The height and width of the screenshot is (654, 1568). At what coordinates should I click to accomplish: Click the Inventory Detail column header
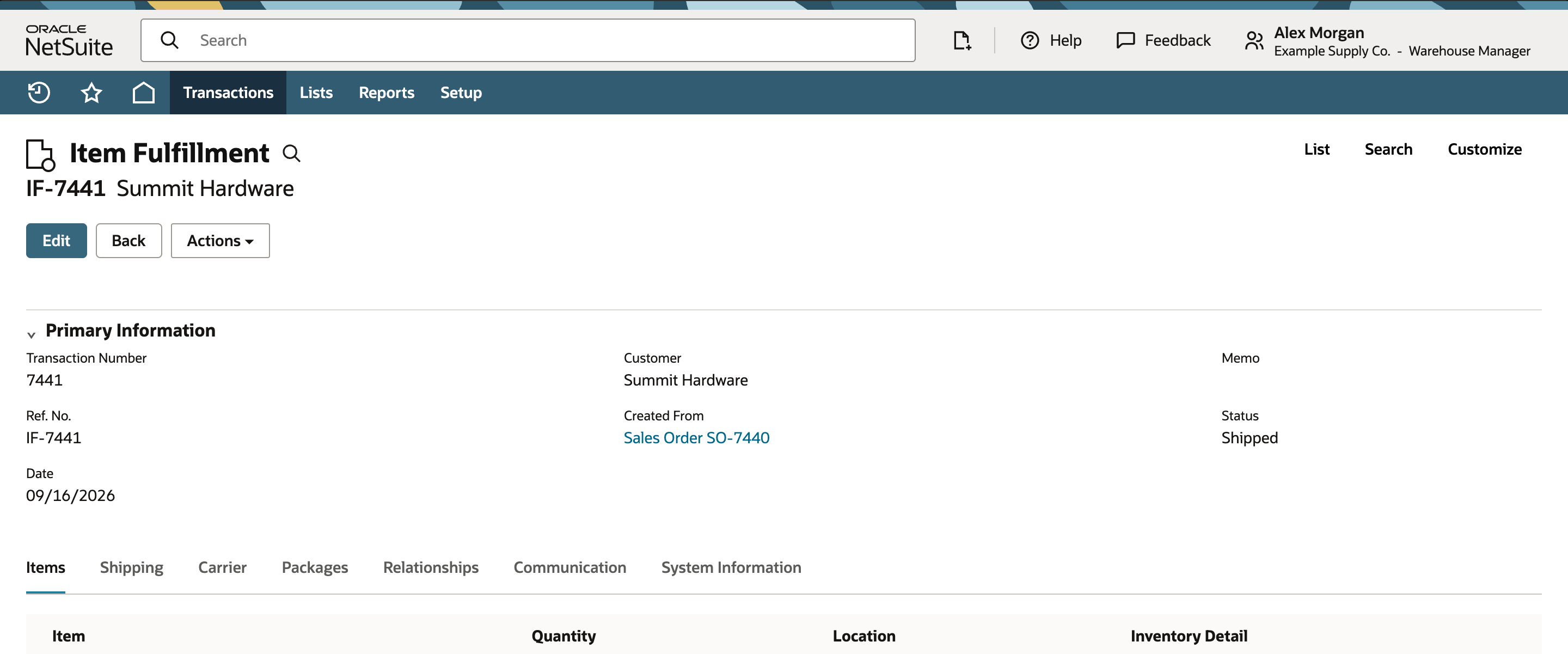[1189, 637]
